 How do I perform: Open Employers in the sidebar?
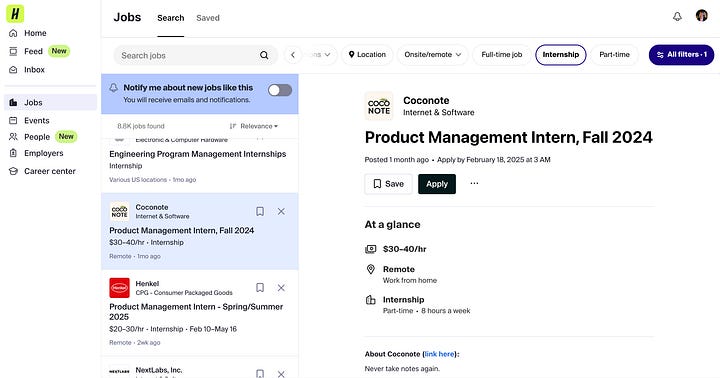[x=44, y=153]
